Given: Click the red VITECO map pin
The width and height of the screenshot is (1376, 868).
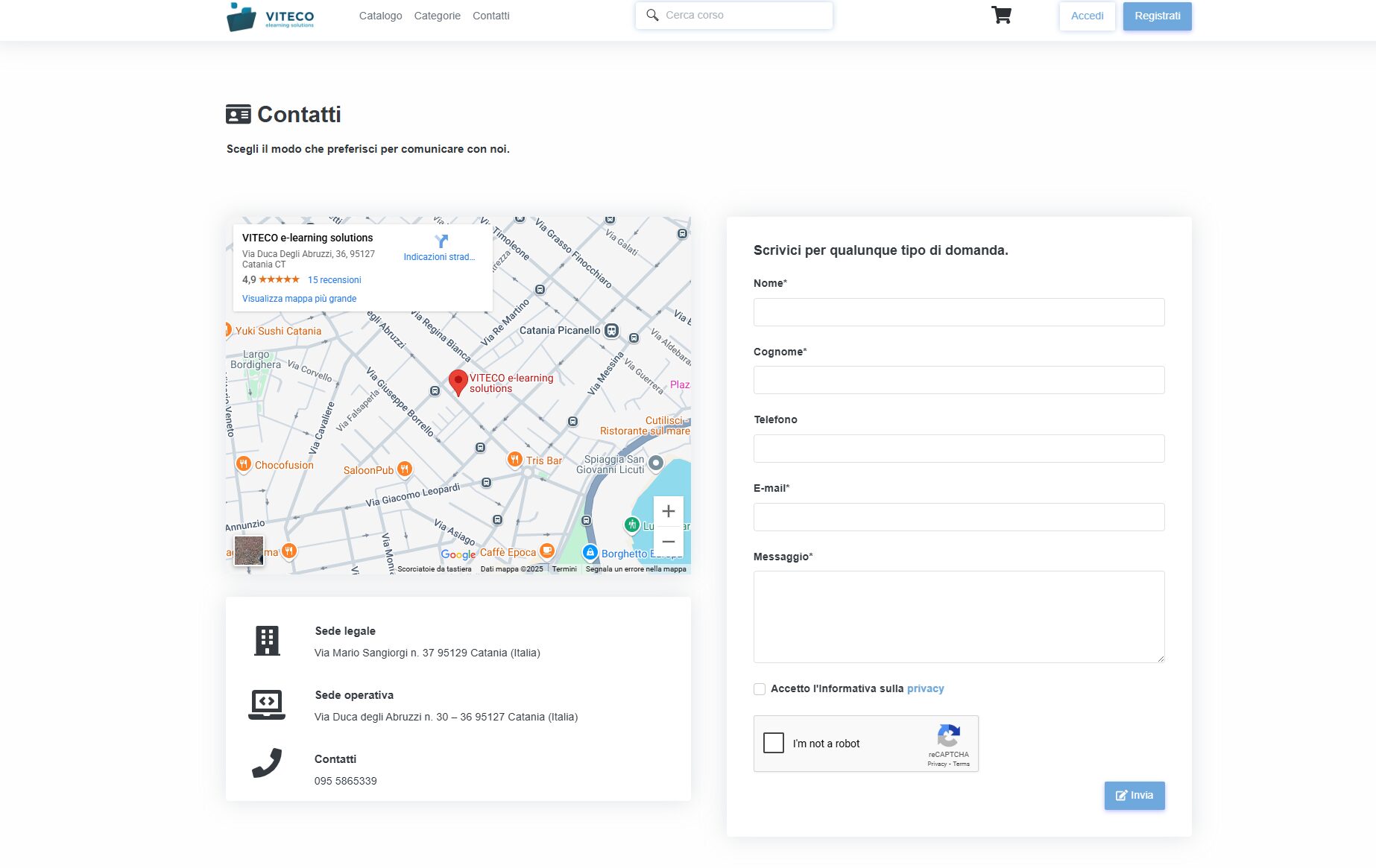Looking at the screenshot, I should tap(458, 381).
